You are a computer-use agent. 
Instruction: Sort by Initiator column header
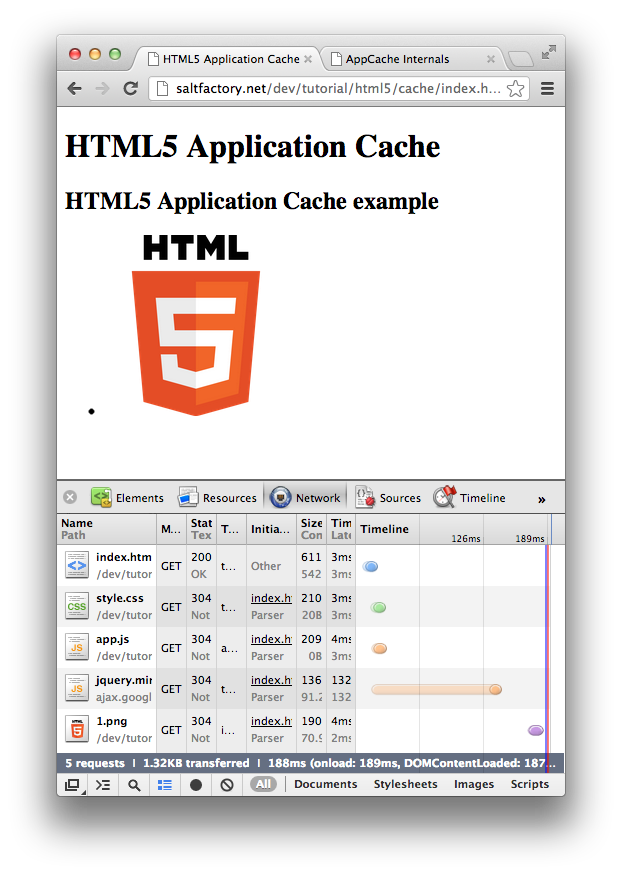(271, 528)
